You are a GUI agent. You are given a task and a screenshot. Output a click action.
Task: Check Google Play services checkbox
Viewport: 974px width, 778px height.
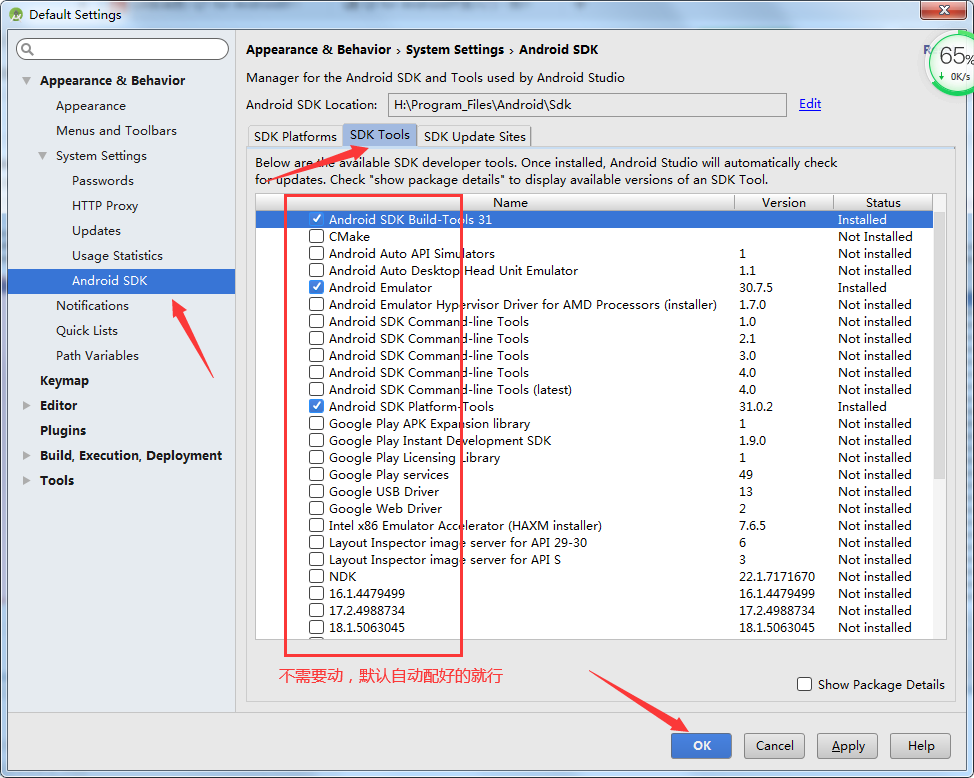click(x=316, y=474)
